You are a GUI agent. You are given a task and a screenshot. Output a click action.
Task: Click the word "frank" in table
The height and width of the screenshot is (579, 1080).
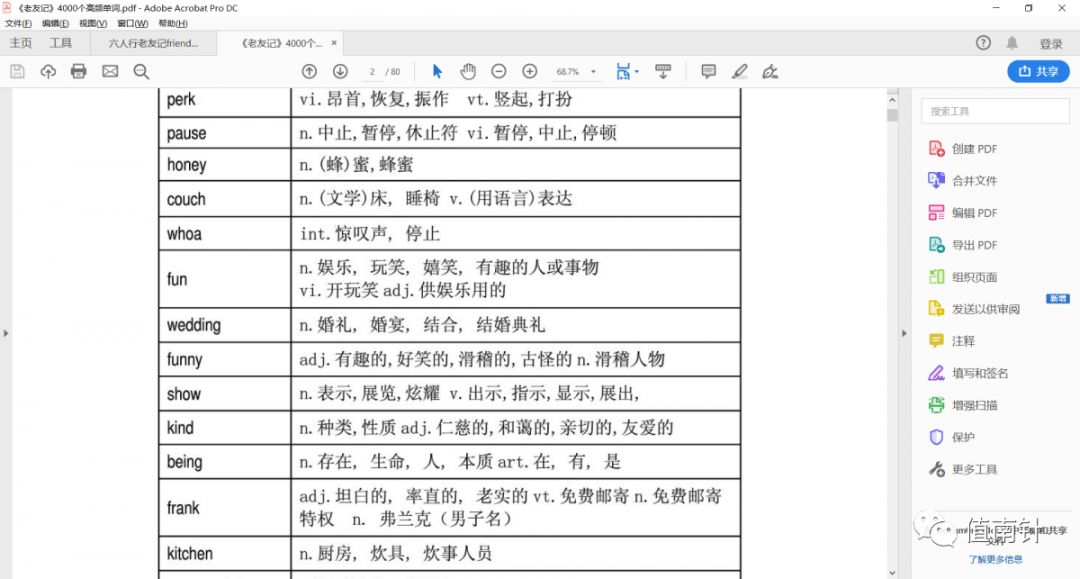pyautogui.click(x=183, y=508)
